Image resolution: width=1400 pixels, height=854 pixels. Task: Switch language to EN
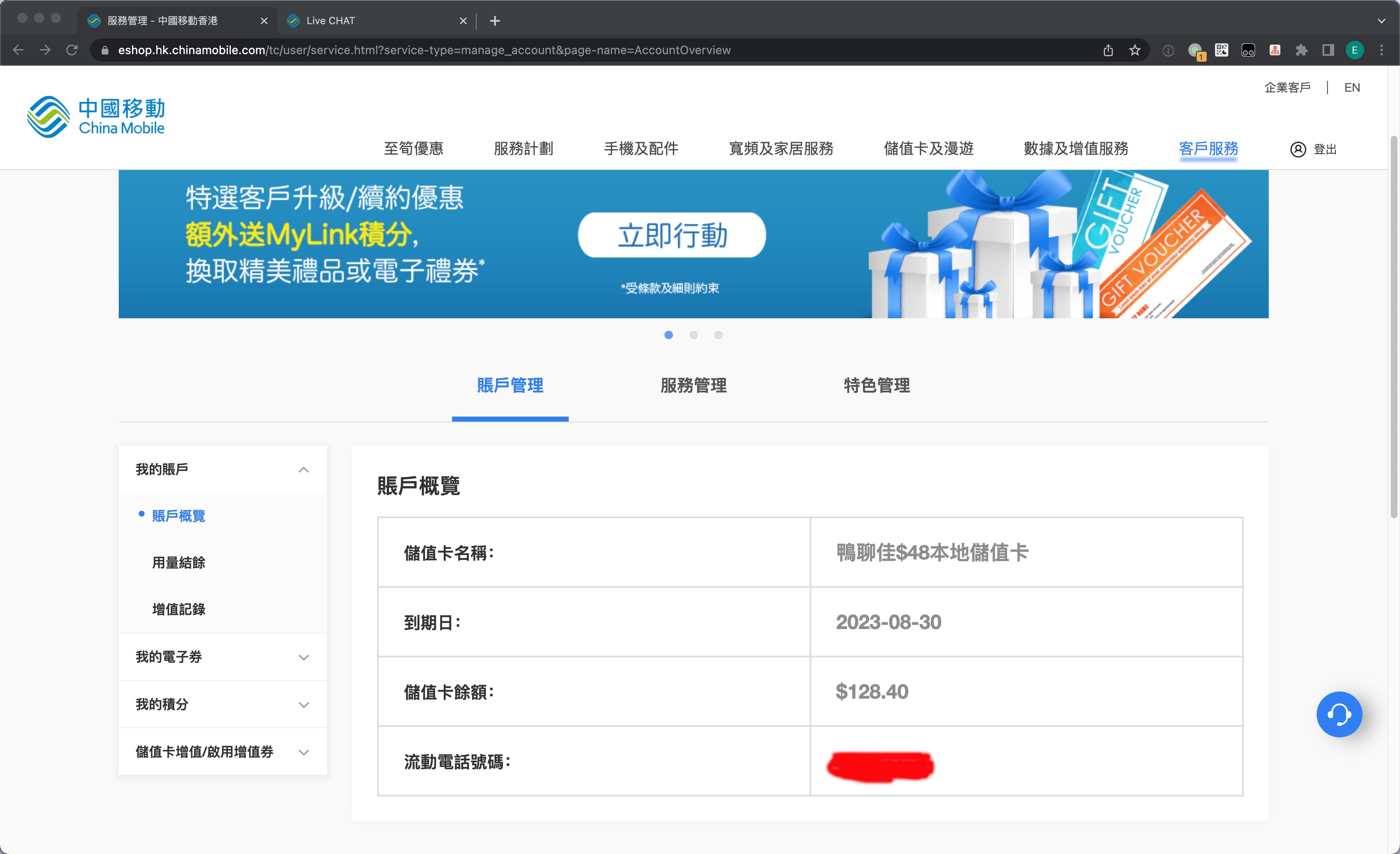[1352, 87]
